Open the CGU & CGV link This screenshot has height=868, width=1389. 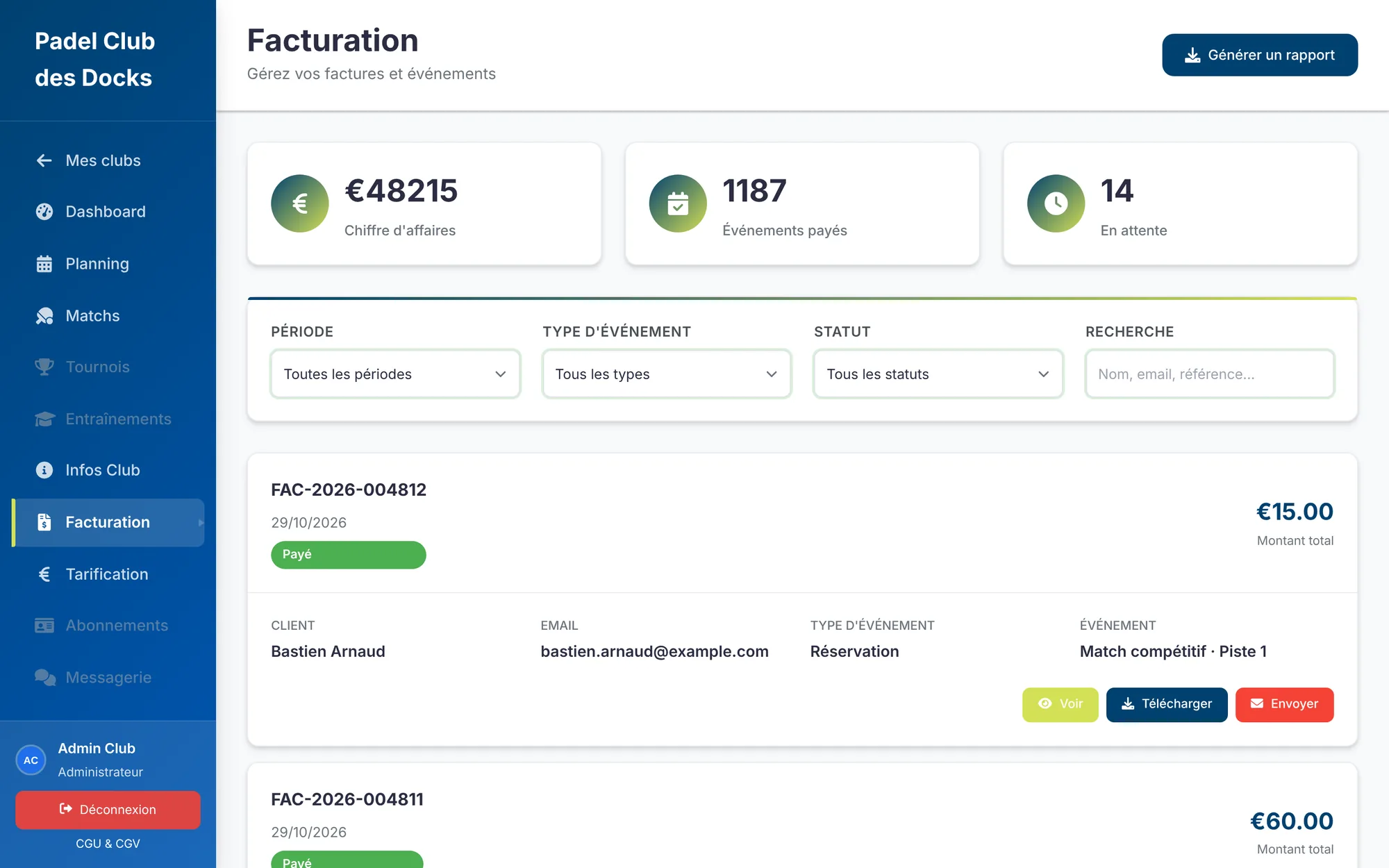coord(108,844)
